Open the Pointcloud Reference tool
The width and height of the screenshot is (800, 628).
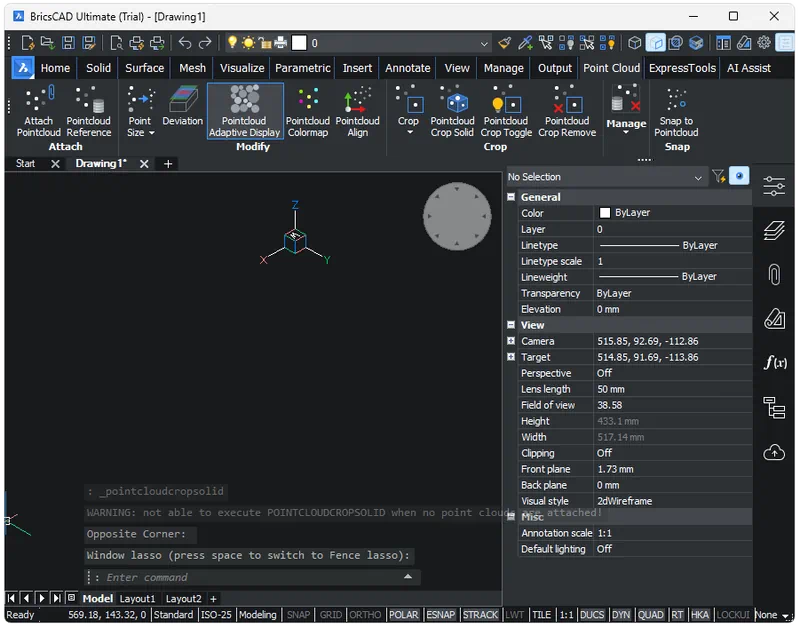(89, 112)
